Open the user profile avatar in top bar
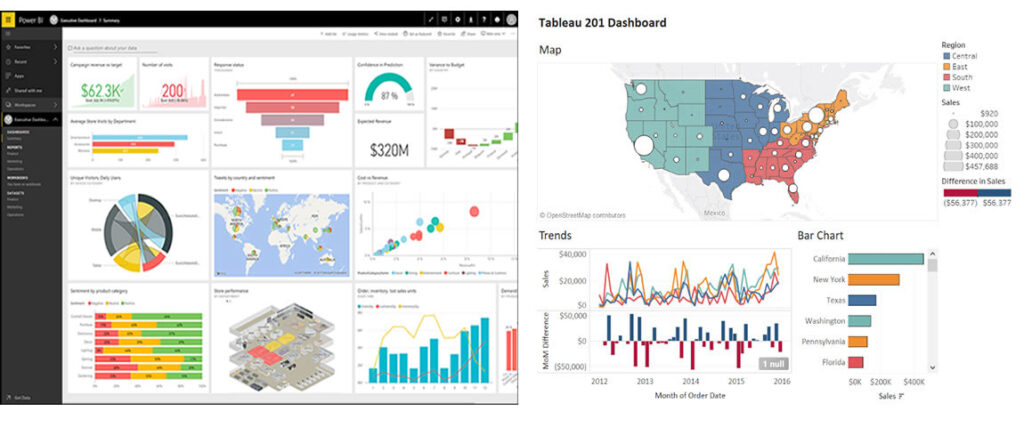The width and height of the screenshot is (1024, 427). [511, 20]
